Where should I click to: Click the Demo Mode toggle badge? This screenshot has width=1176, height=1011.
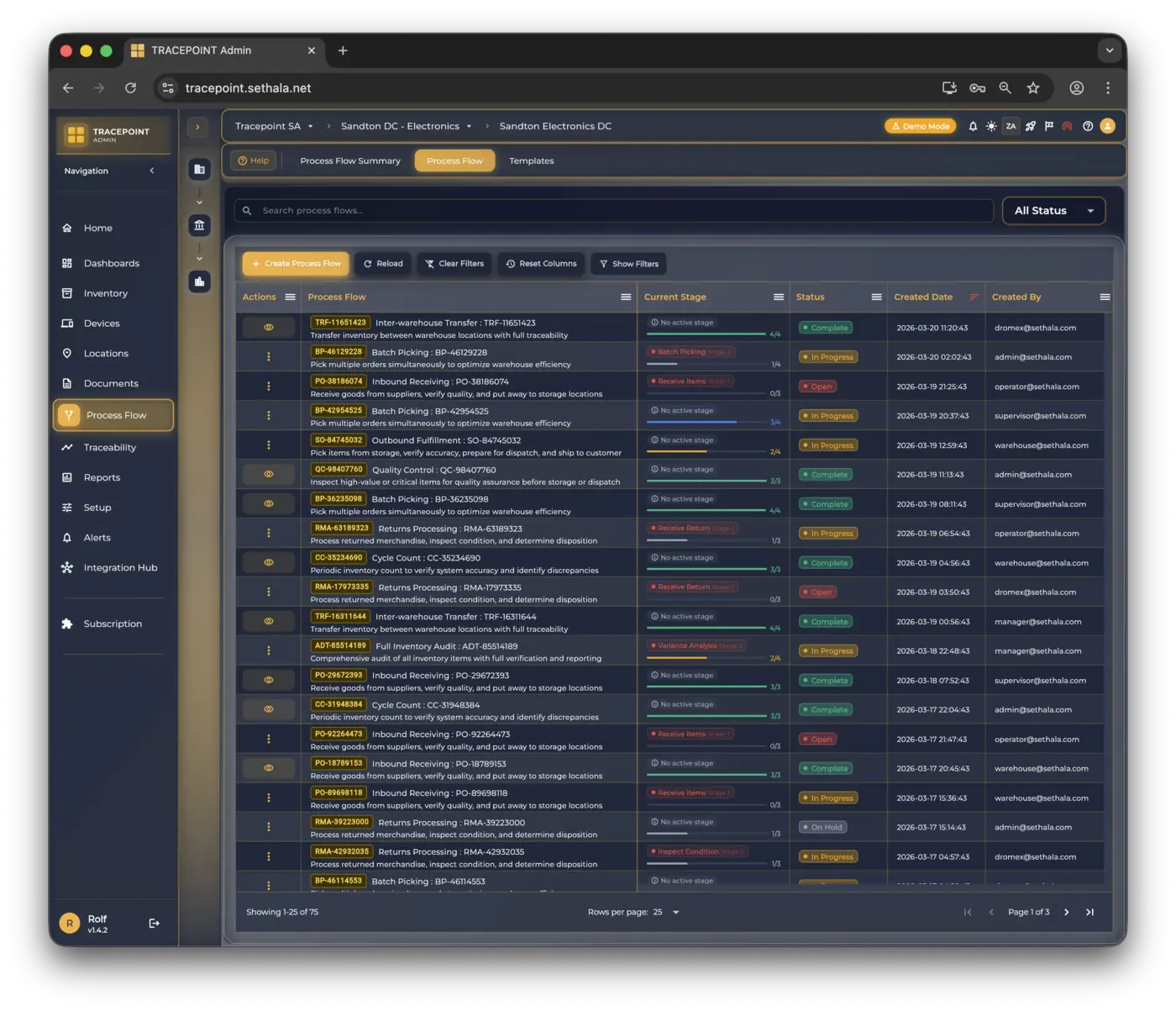coord(920,126)
